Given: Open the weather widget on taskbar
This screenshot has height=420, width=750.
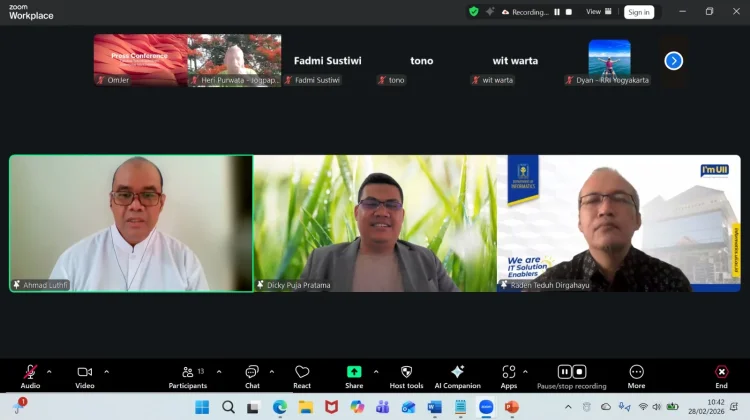Looking at the screenshot, I should [19, 406].
